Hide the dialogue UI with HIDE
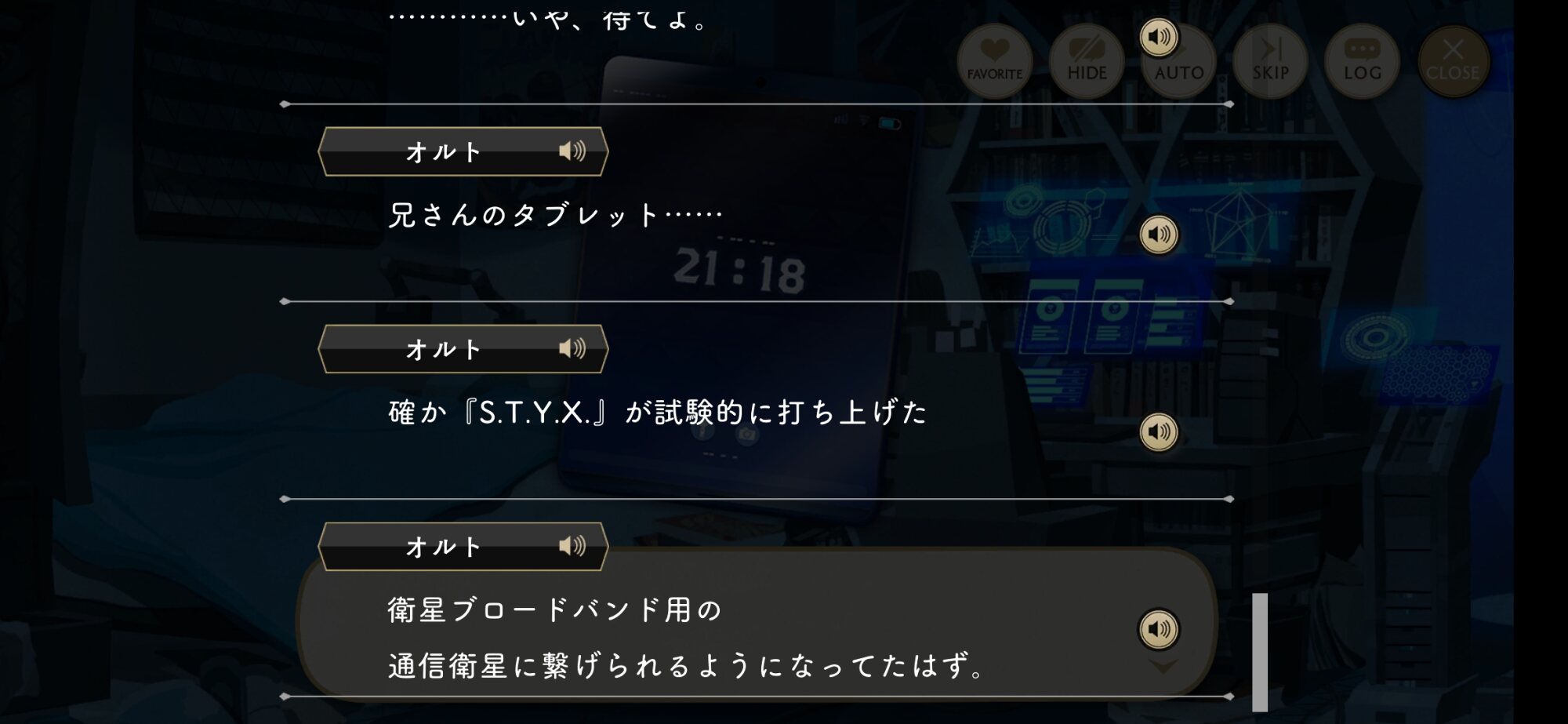Image resolution: width=1568 pixels, height=724 pixels. 1087,61
